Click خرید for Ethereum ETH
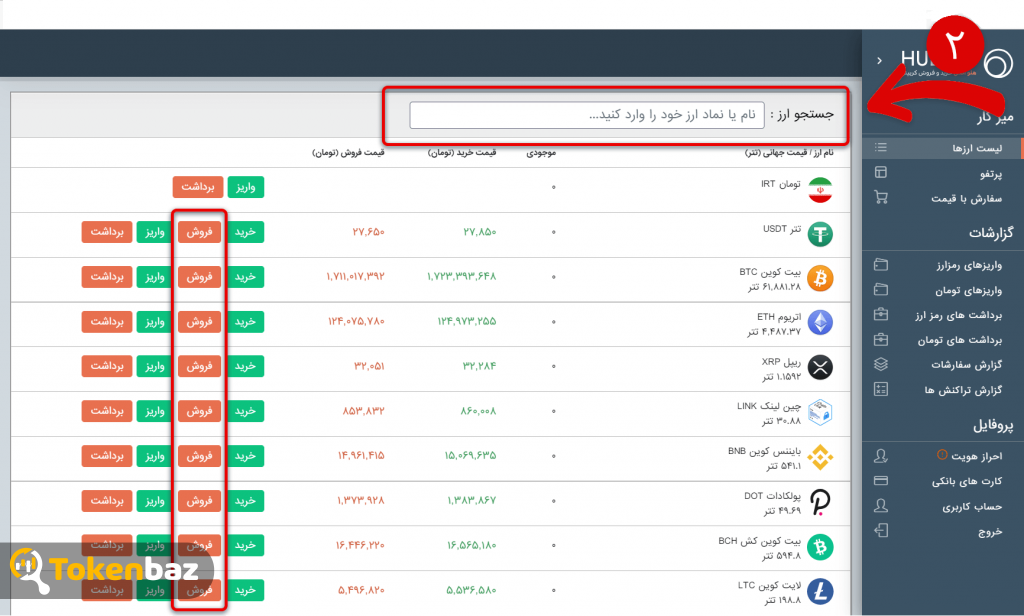 point(246,321)
